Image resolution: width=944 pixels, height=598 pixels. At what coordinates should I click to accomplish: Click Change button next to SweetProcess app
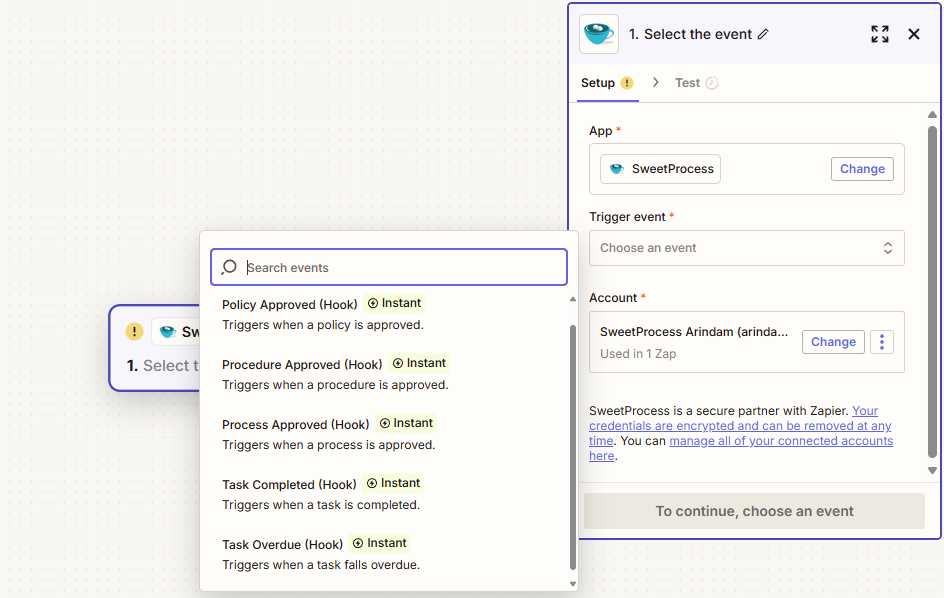[x=861, y=169]
